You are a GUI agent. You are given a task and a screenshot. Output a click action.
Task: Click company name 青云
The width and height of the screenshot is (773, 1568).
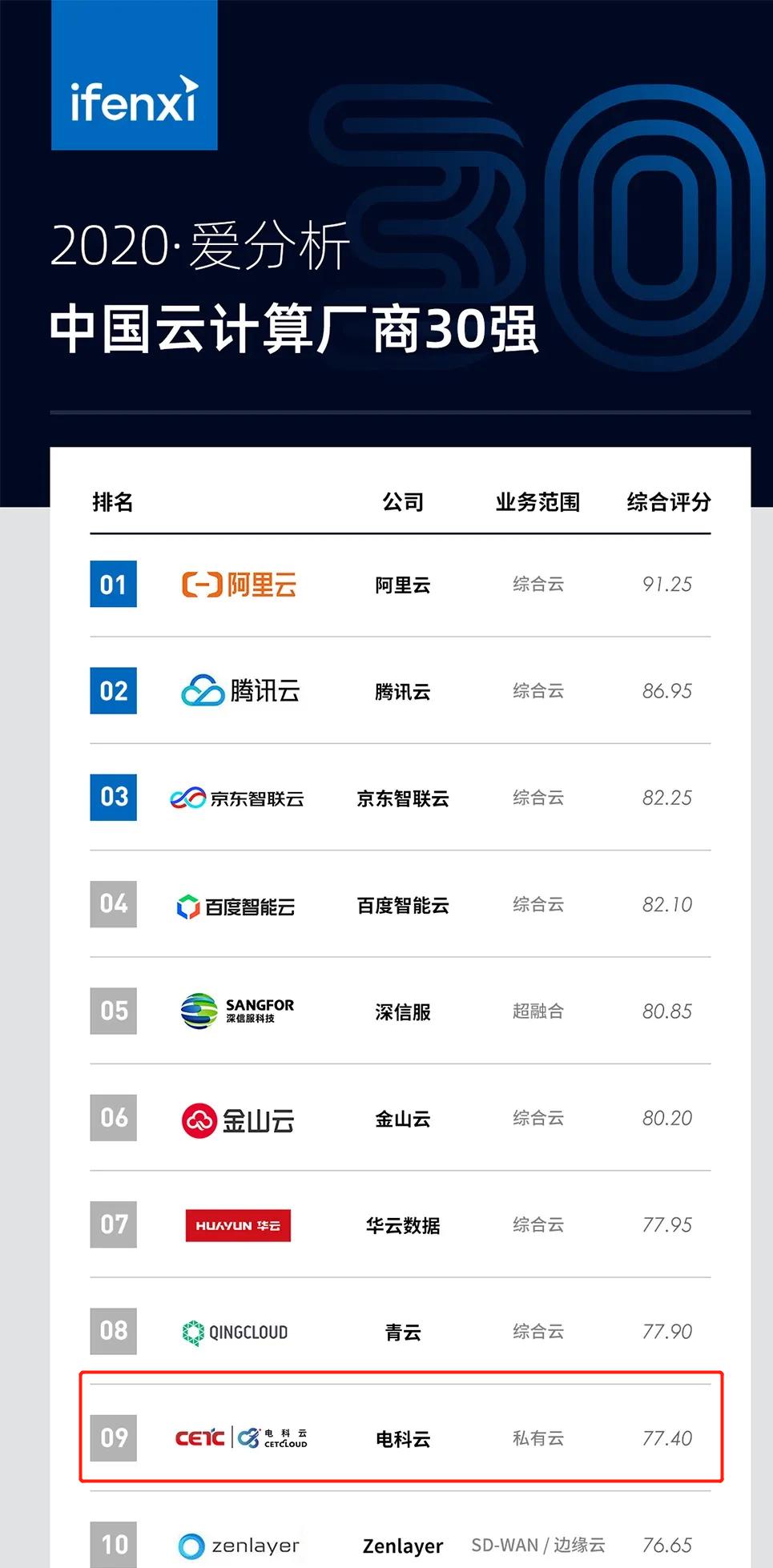403,1333
